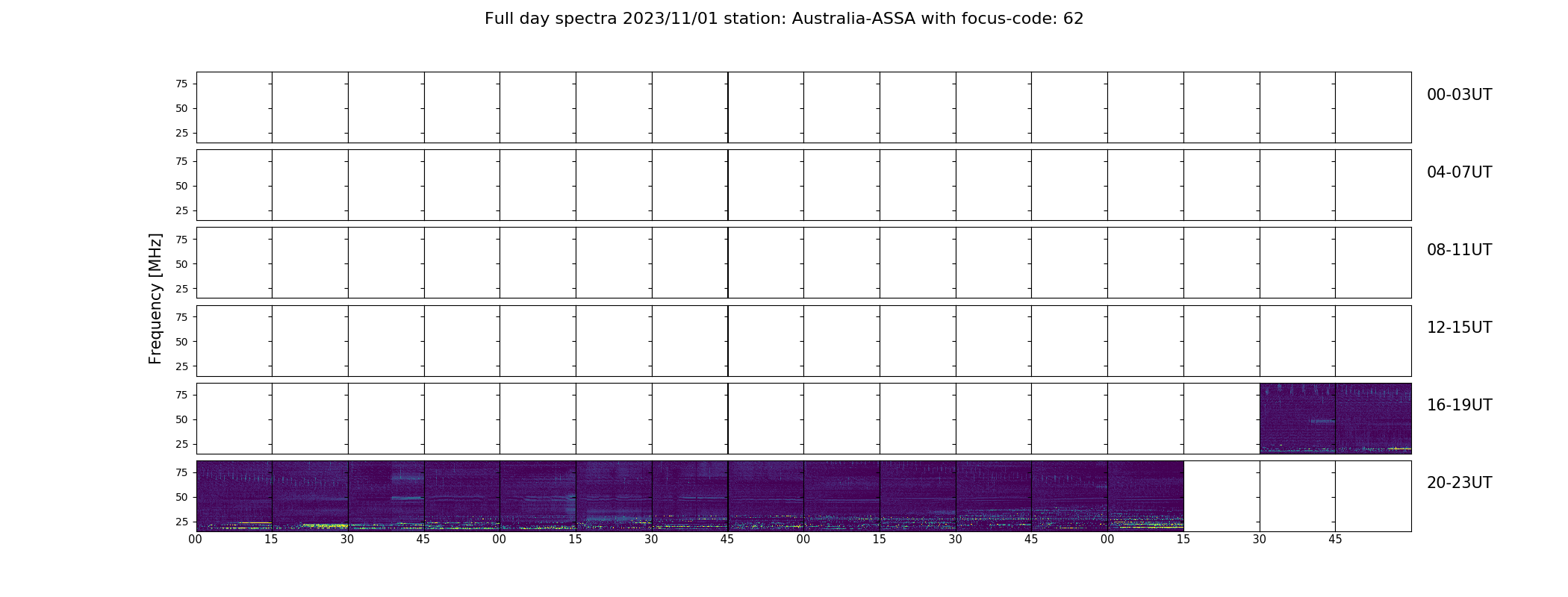The width and height of the screenshot is (1568, 597).
Task: Open the 22:15 spectrogram in 20-23UT row
Action: pyautogui.click(x=918, y=496)
